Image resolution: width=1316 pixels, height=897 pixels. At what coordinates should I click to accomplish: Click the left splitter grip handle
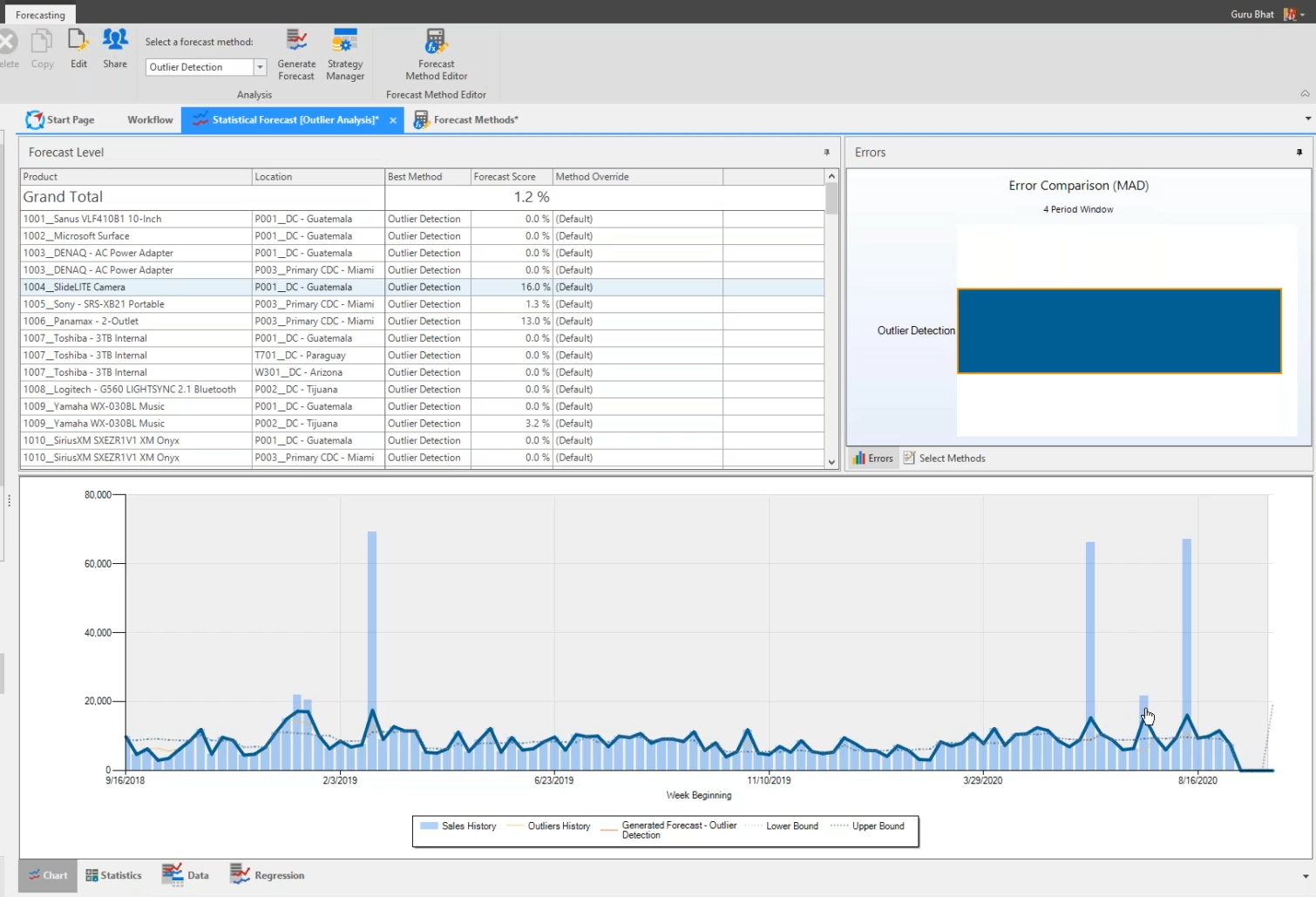[9, 501]
